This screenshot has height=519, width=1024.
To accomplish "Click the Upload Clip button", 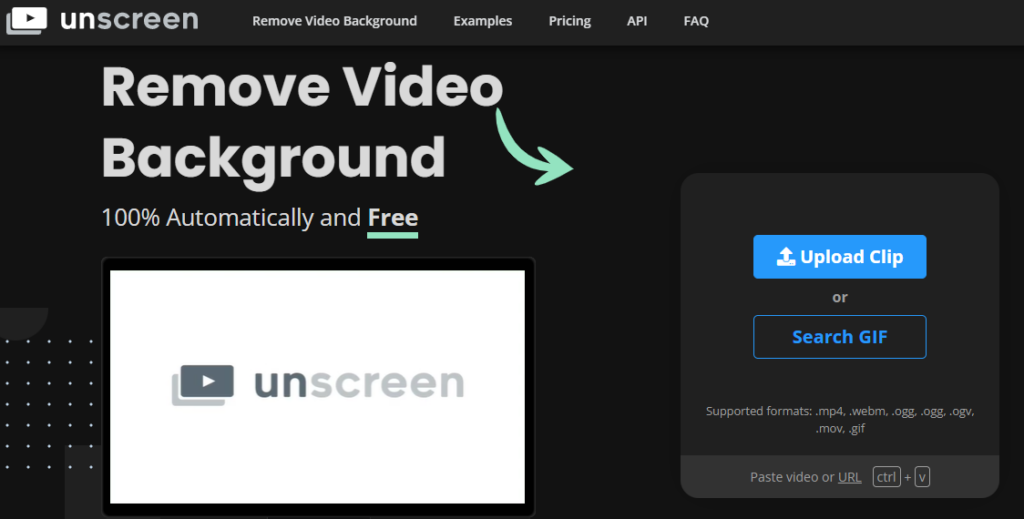I will 840,257.
